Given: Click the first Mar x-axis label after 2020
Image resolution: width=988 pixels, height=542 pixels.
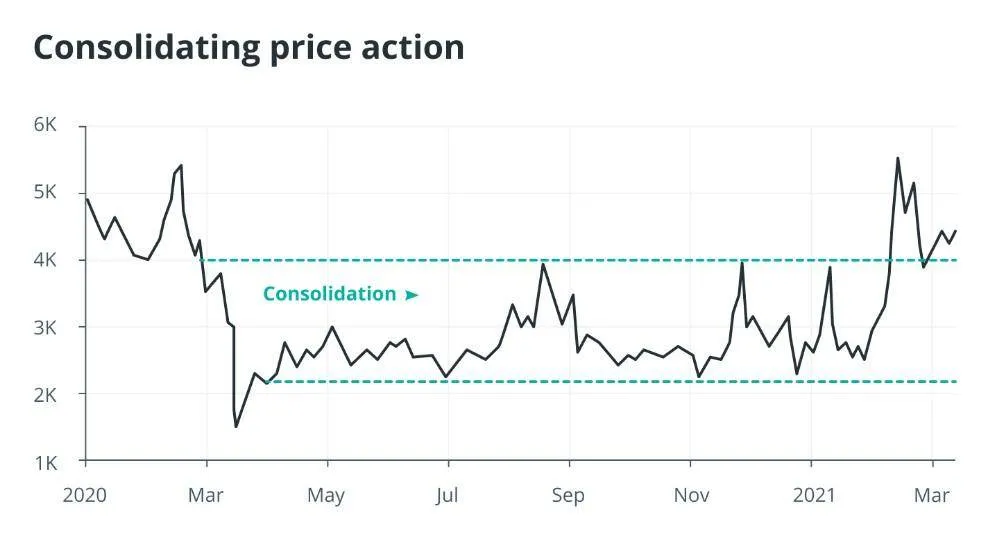Looking at the screenshot, I should 206,495.
